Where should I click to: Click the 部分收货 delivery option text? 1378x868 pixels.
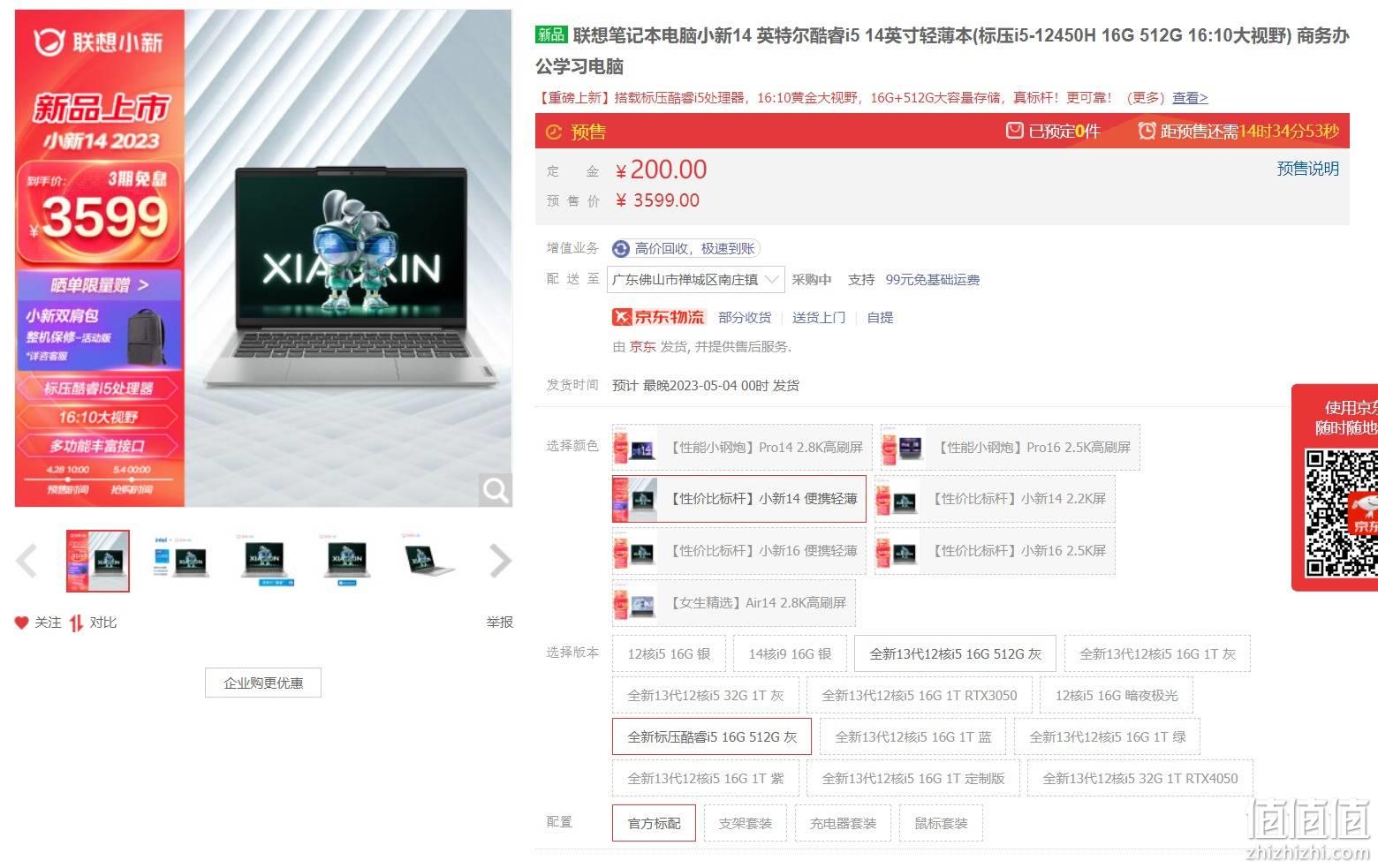coord(745,318)
